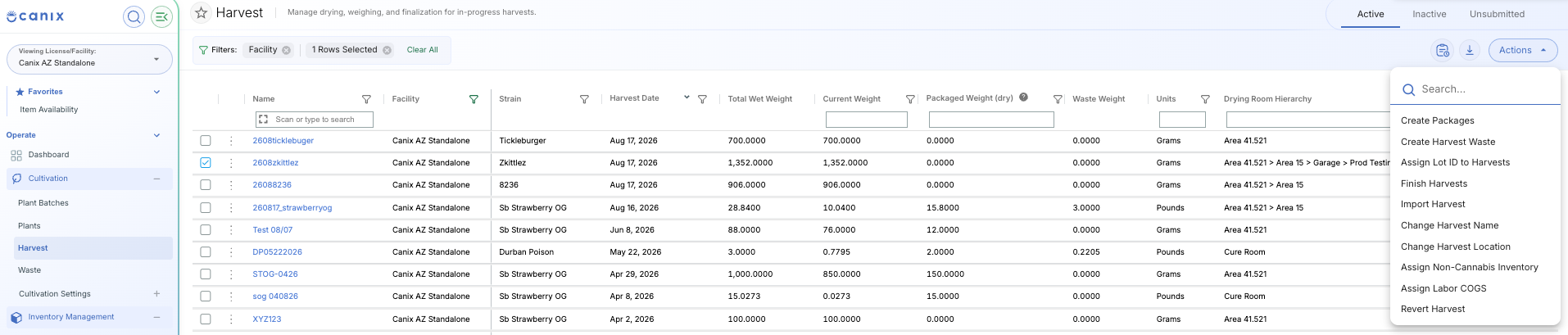The width and height of the screenshot is (1568, 335).
Task: Open row menu for STOG-0426
Action: point(231,274)
